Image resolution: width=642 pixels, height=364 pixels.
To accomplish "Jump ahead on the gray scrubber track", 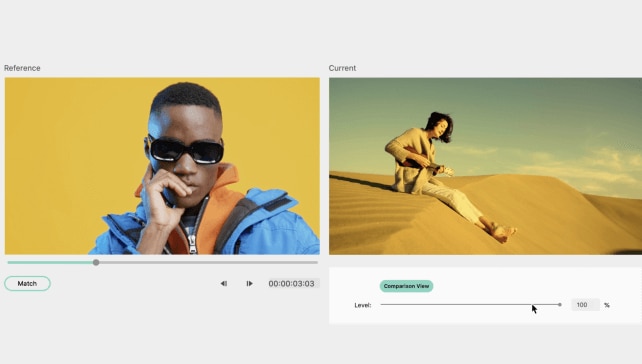I will click(x=208, y=262).
